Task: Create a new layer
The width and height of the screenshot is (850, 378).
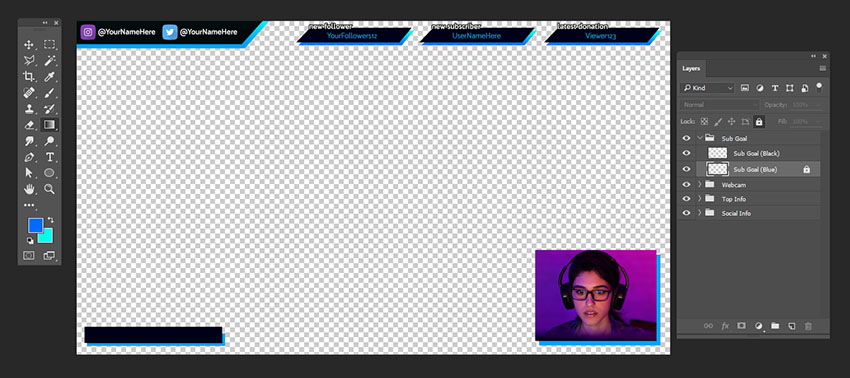Action: [x=791, y=326]
